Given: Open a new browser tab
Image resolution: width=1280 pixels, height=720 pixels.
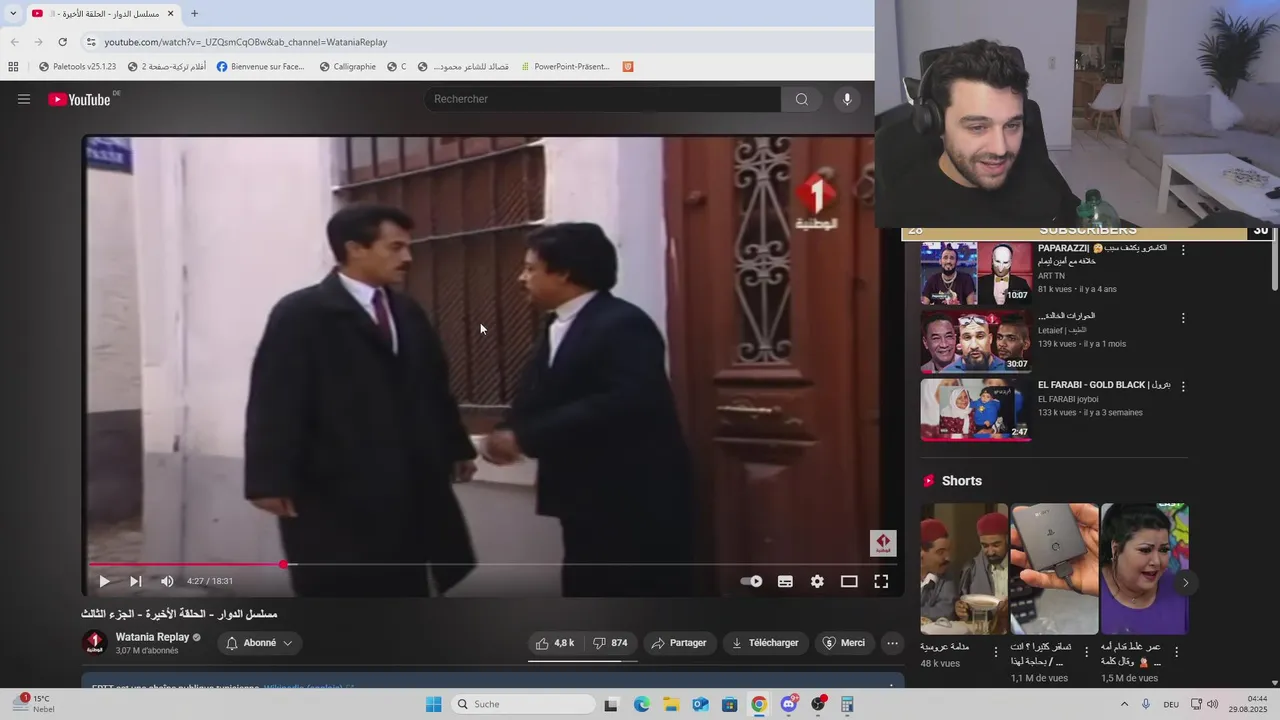Looking at the screenshot, I should (x=194, y=13).
